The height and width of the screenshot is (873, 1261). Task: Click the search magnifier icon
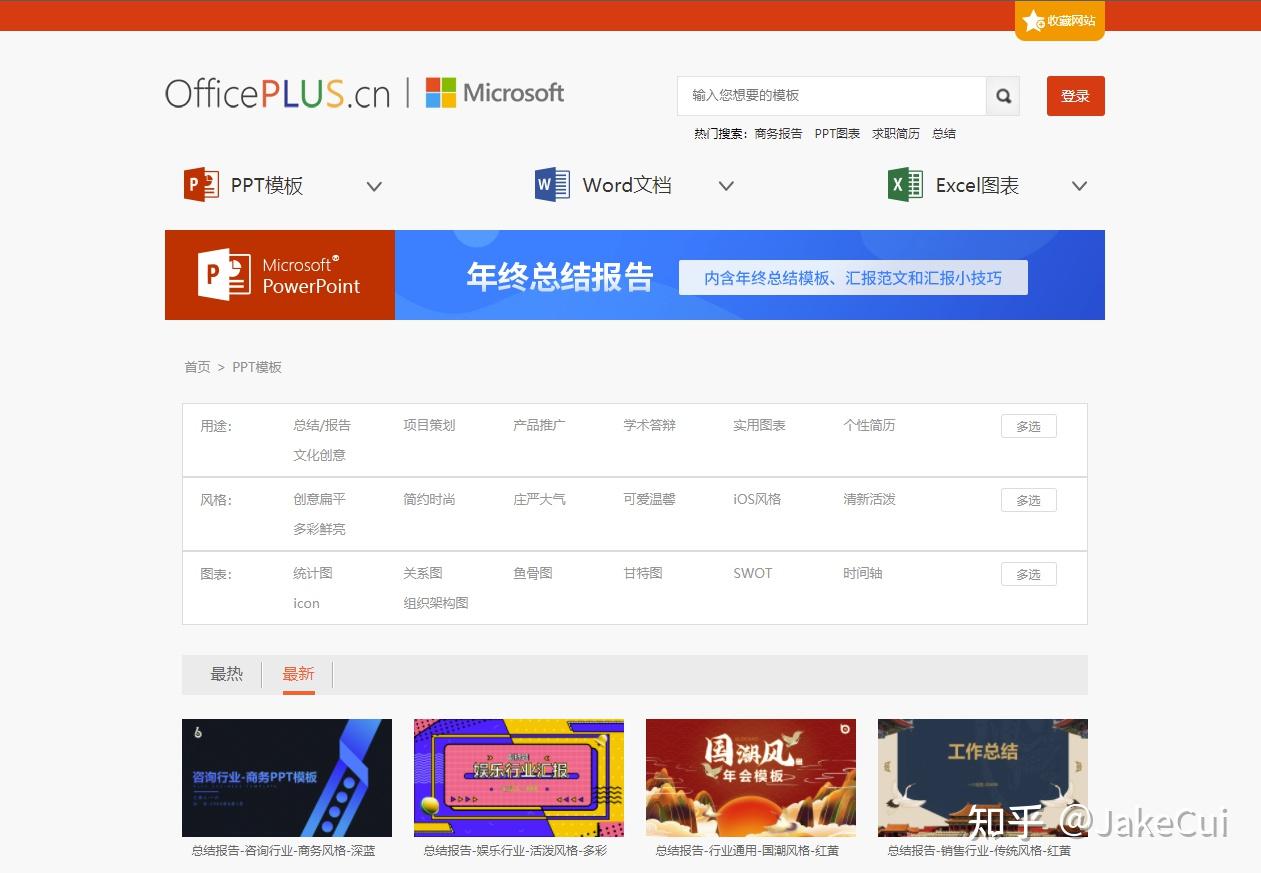[x=1003, y=96]
